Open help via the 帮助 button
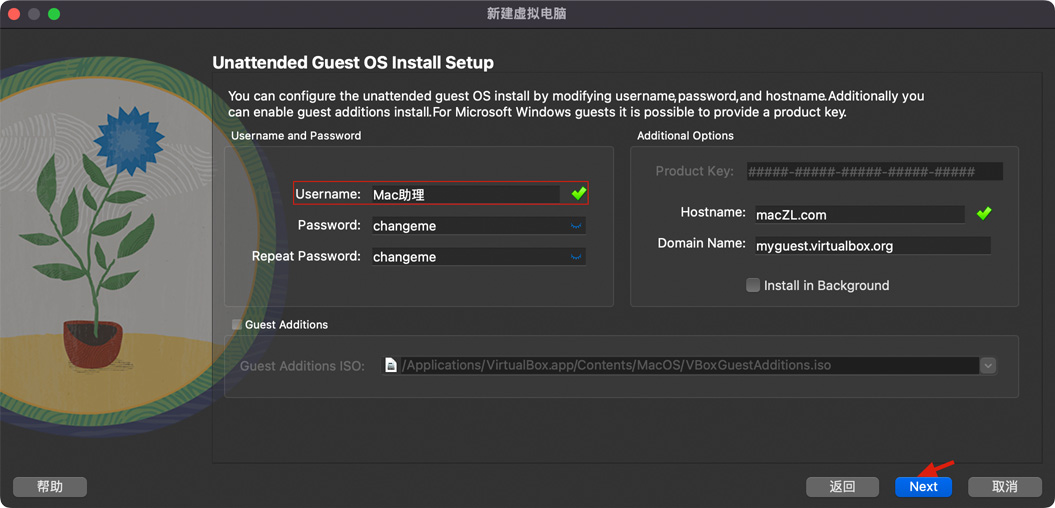 click(x=50, y=487)
